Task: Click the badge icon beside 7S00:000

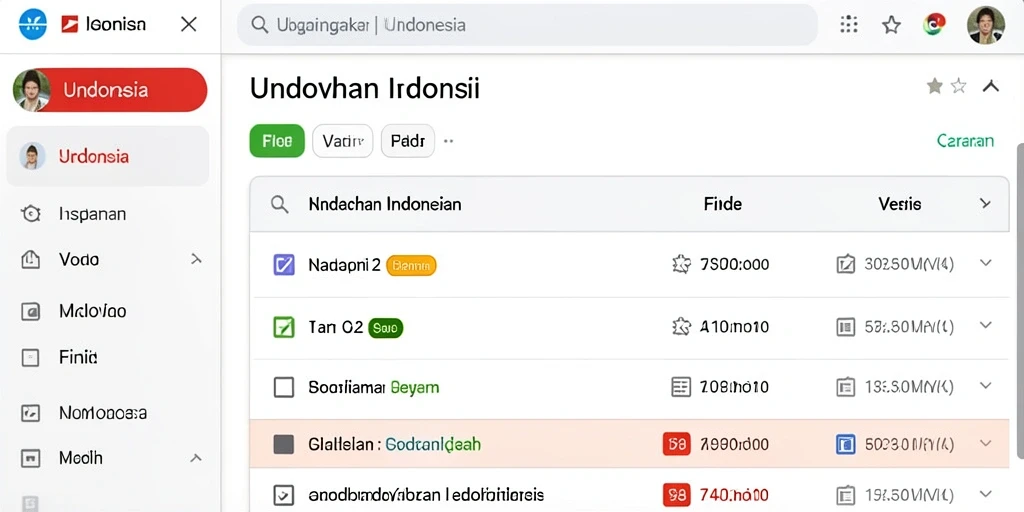Action: (x=681, y=264)
